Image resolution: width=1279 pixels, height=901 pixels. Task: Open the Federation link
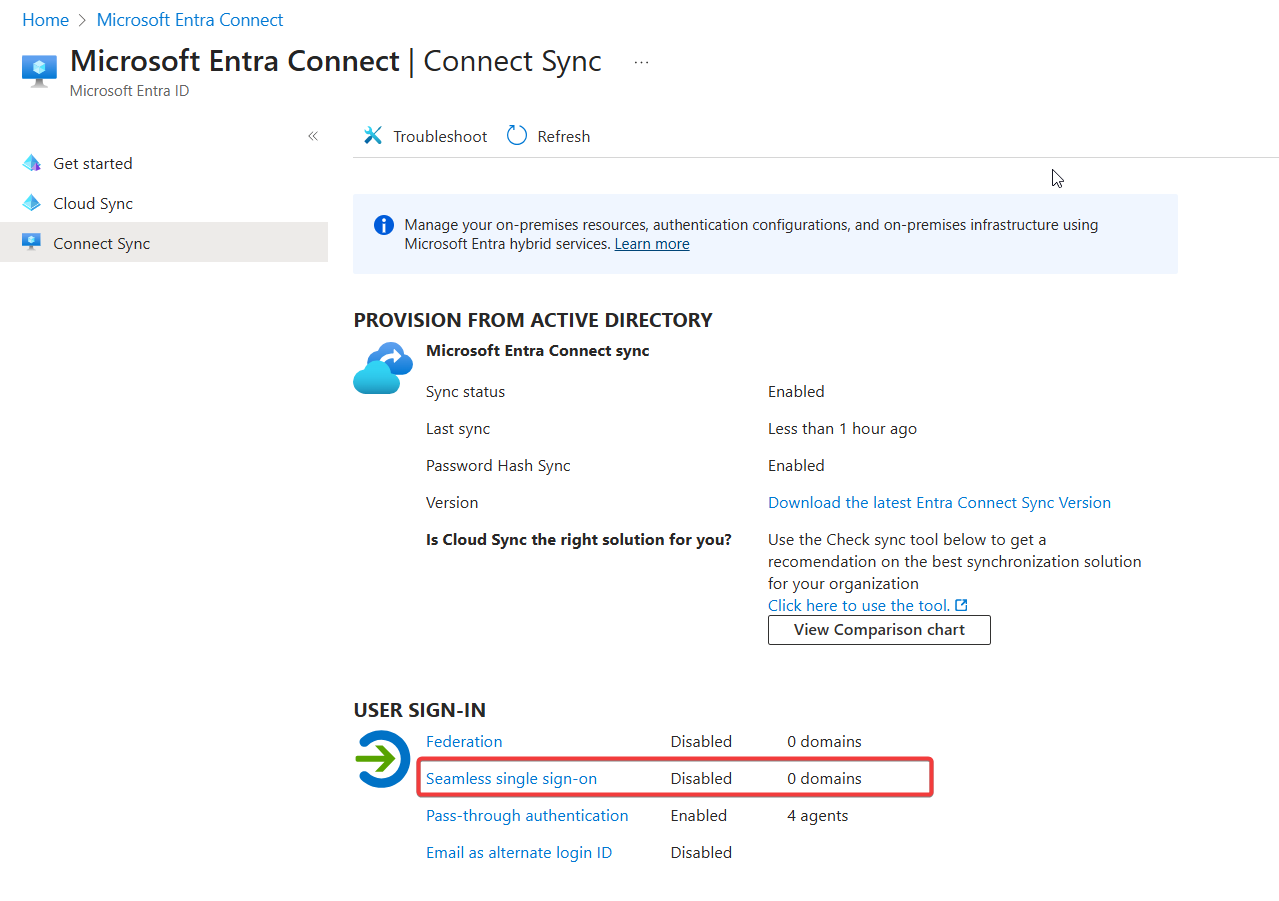click(464, 741)
